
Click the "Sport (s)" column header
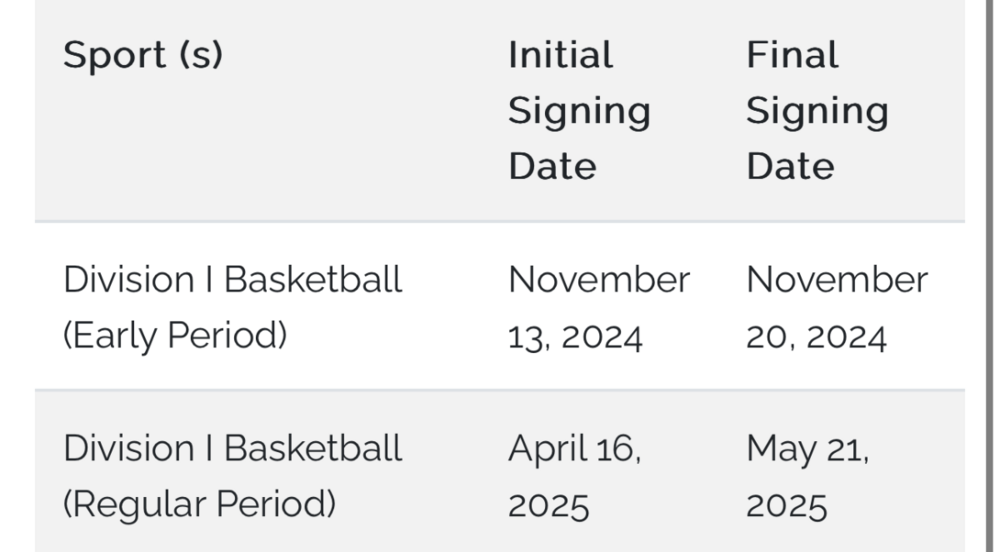click(143, 55)
